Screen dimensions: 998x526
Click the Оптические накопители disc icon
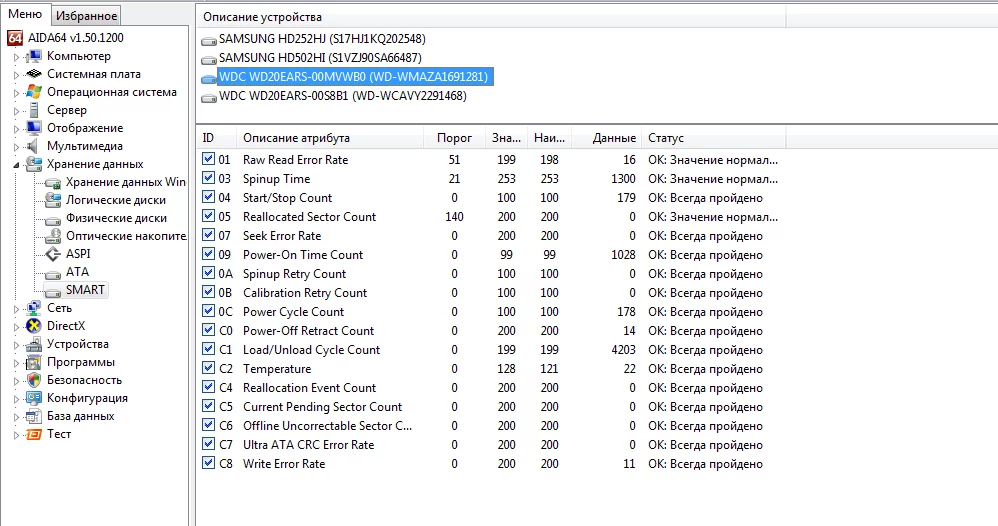tap(53, 236)
